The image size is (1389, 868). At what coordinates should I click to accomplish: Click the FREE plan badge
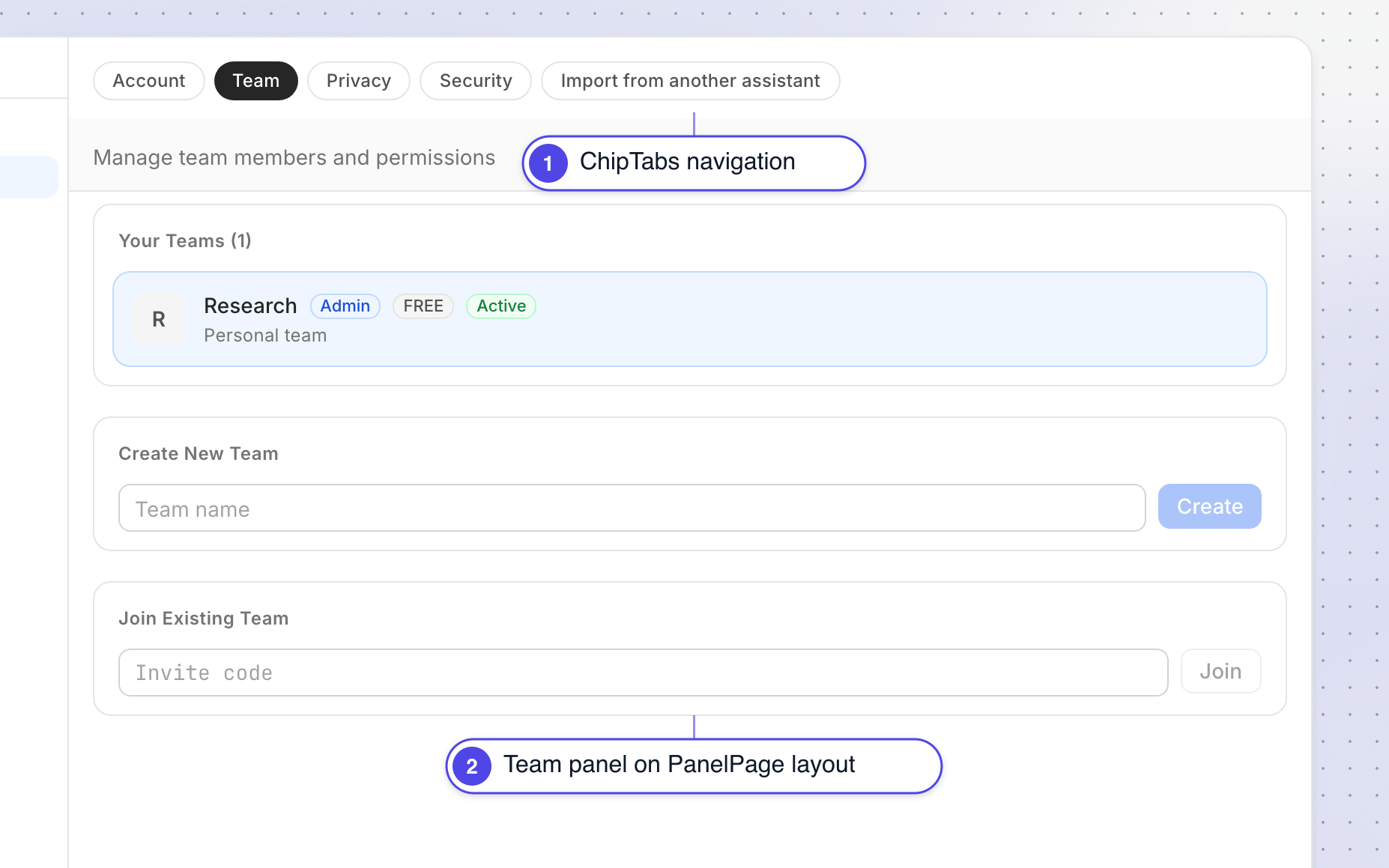tap(423, 306)
